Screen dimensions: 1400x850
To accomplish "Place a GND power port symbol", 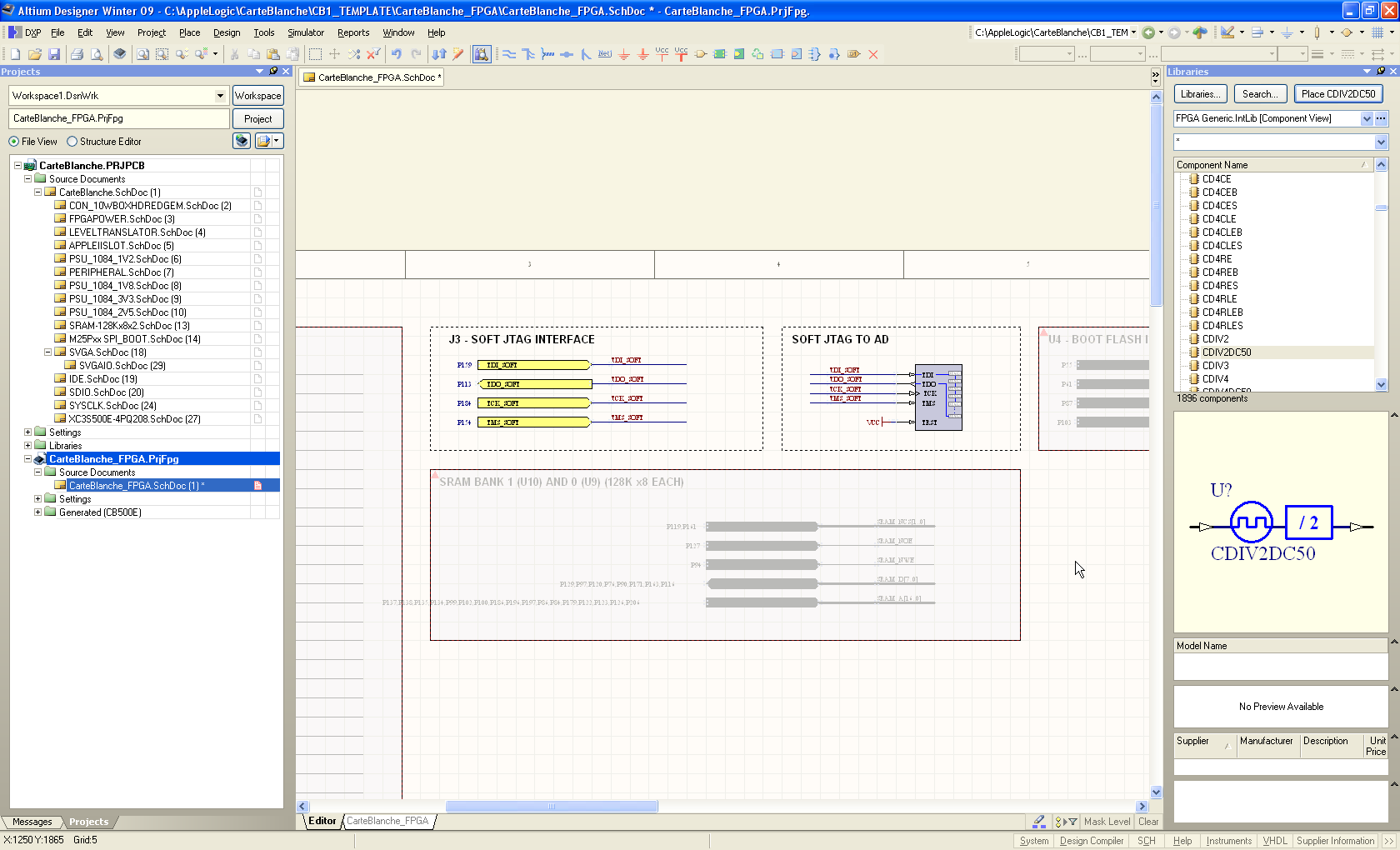I will click(624, 54).
